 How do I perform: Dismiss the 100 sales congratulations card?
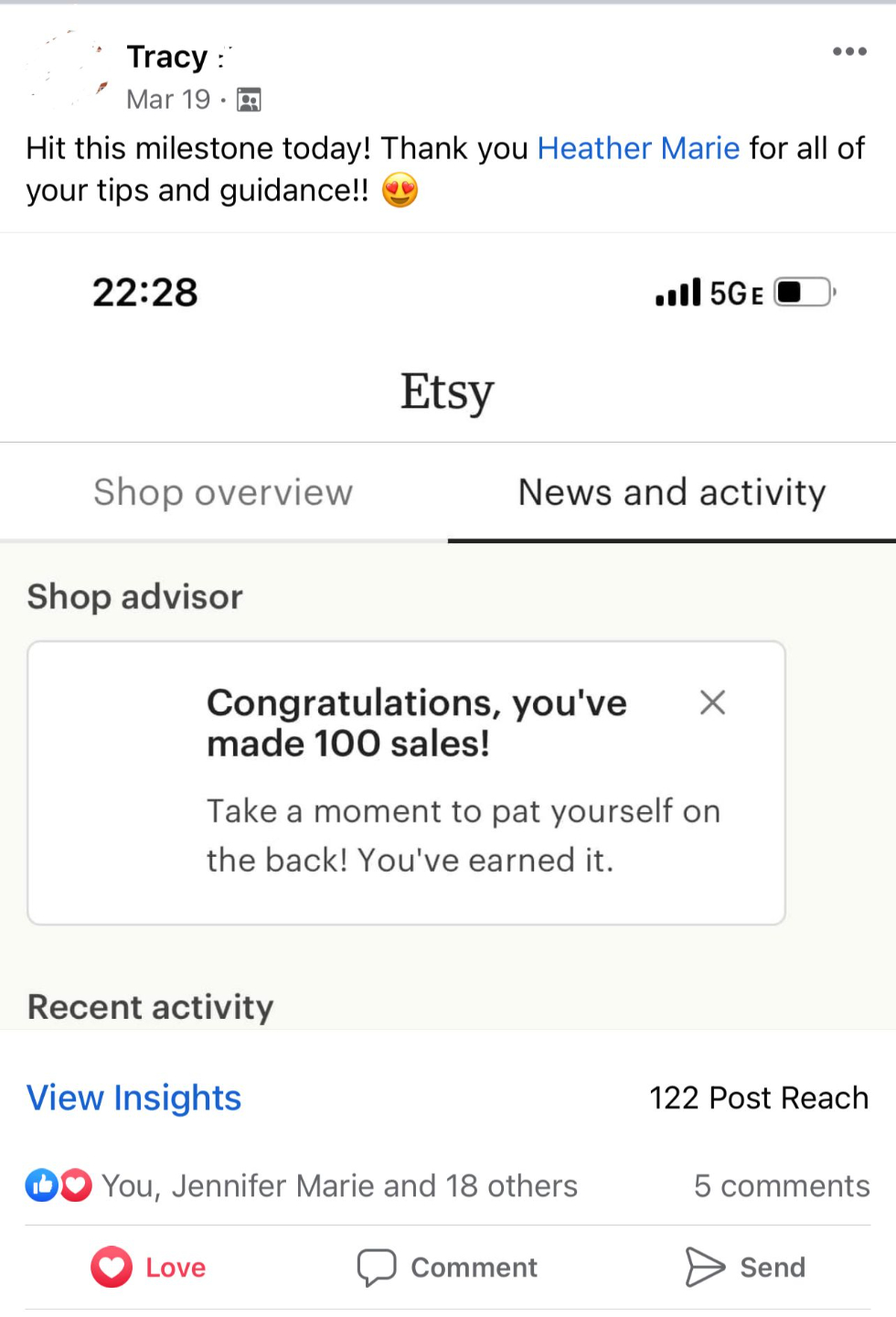tap(712, 702)
